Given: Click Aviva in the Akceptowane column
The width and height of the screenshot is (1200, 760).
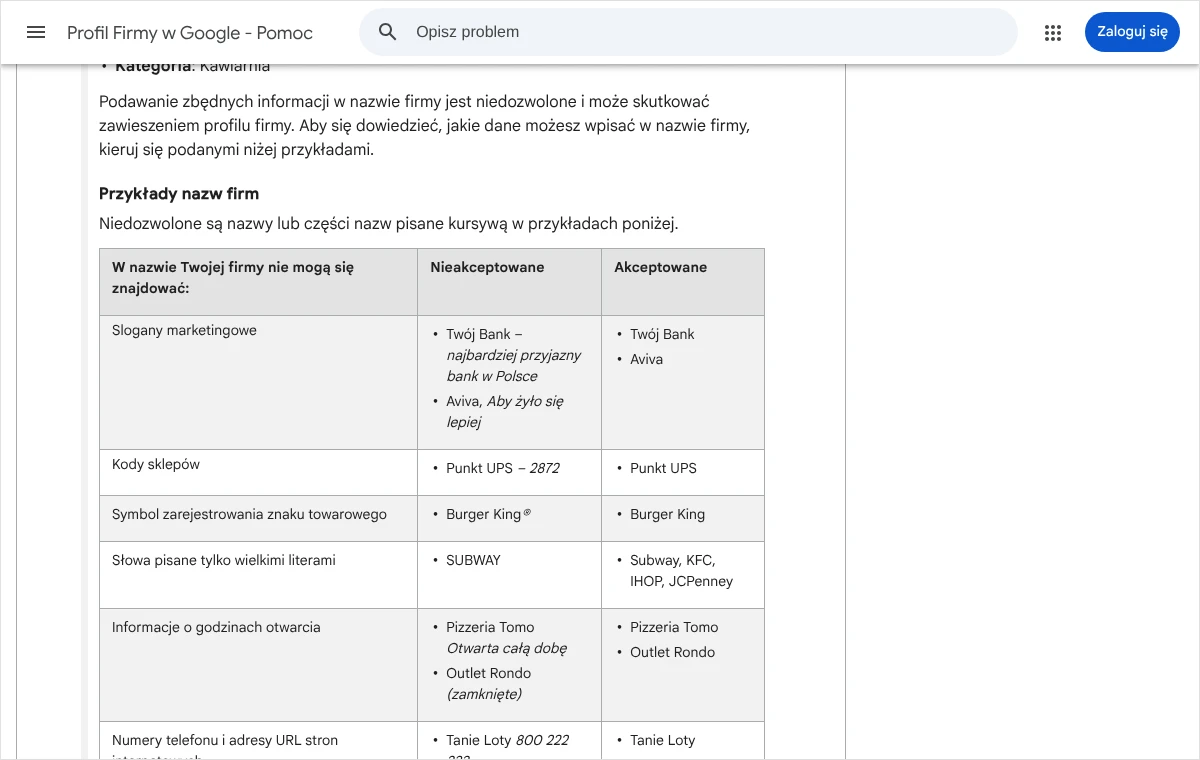Looking at the screenshot, I should (x=646, y=359).
